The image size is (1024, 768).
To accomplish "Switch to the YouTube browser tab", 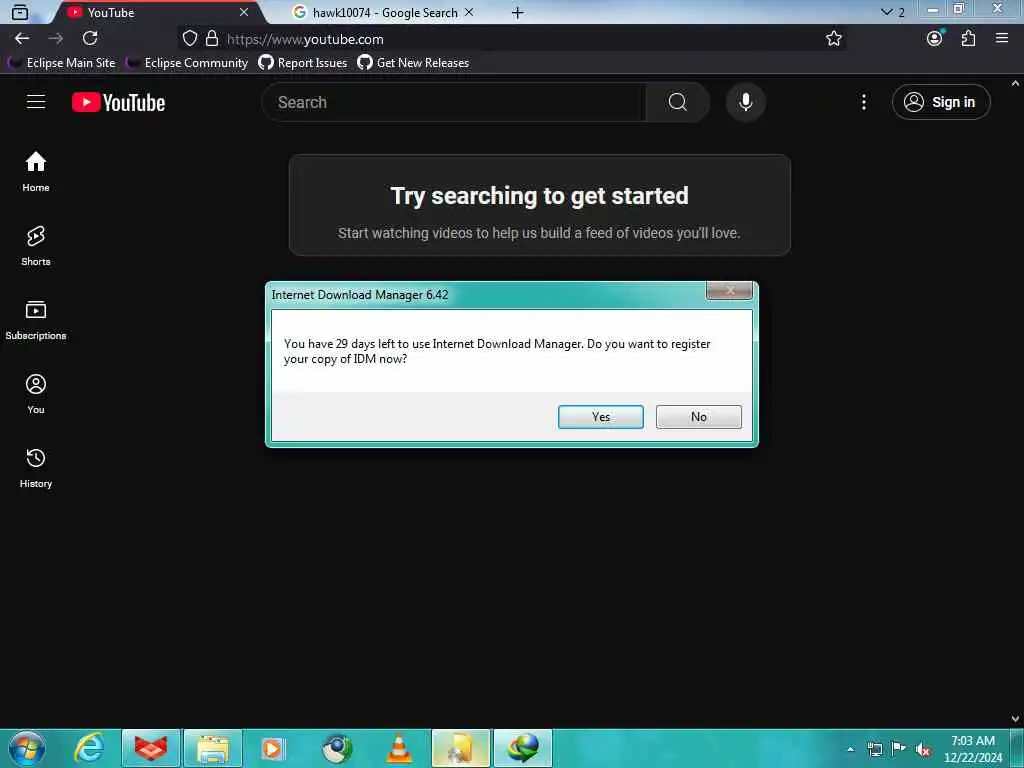I will [157, 12].
